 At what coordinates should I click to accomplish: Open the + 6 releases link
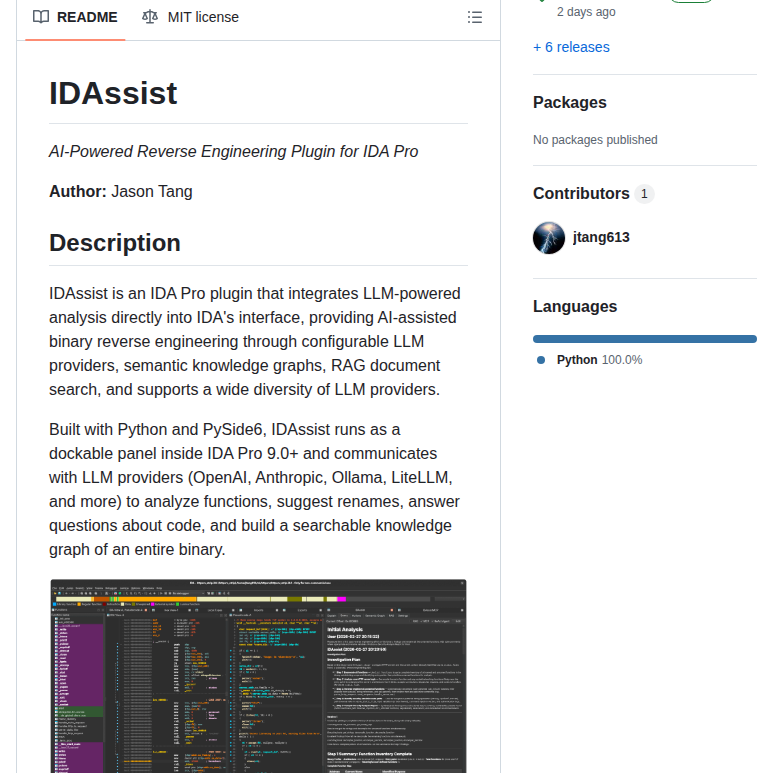571,47
